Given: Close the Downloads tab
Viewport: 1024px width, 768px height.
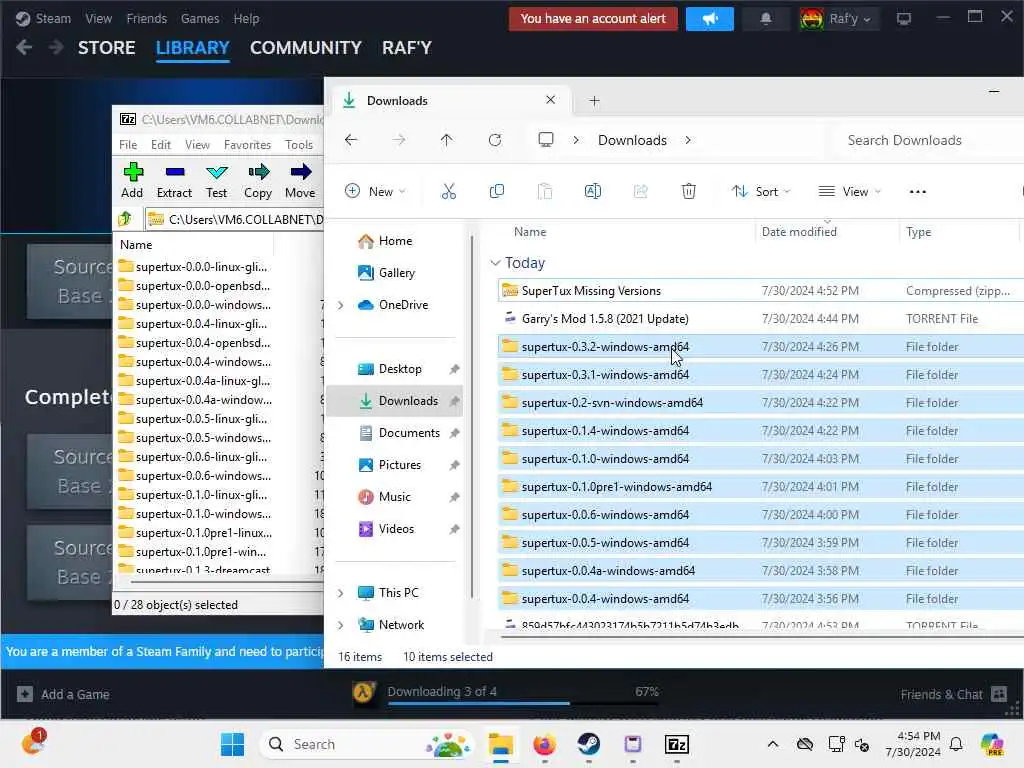Looking at the screenshot, I should click(551, 100).
